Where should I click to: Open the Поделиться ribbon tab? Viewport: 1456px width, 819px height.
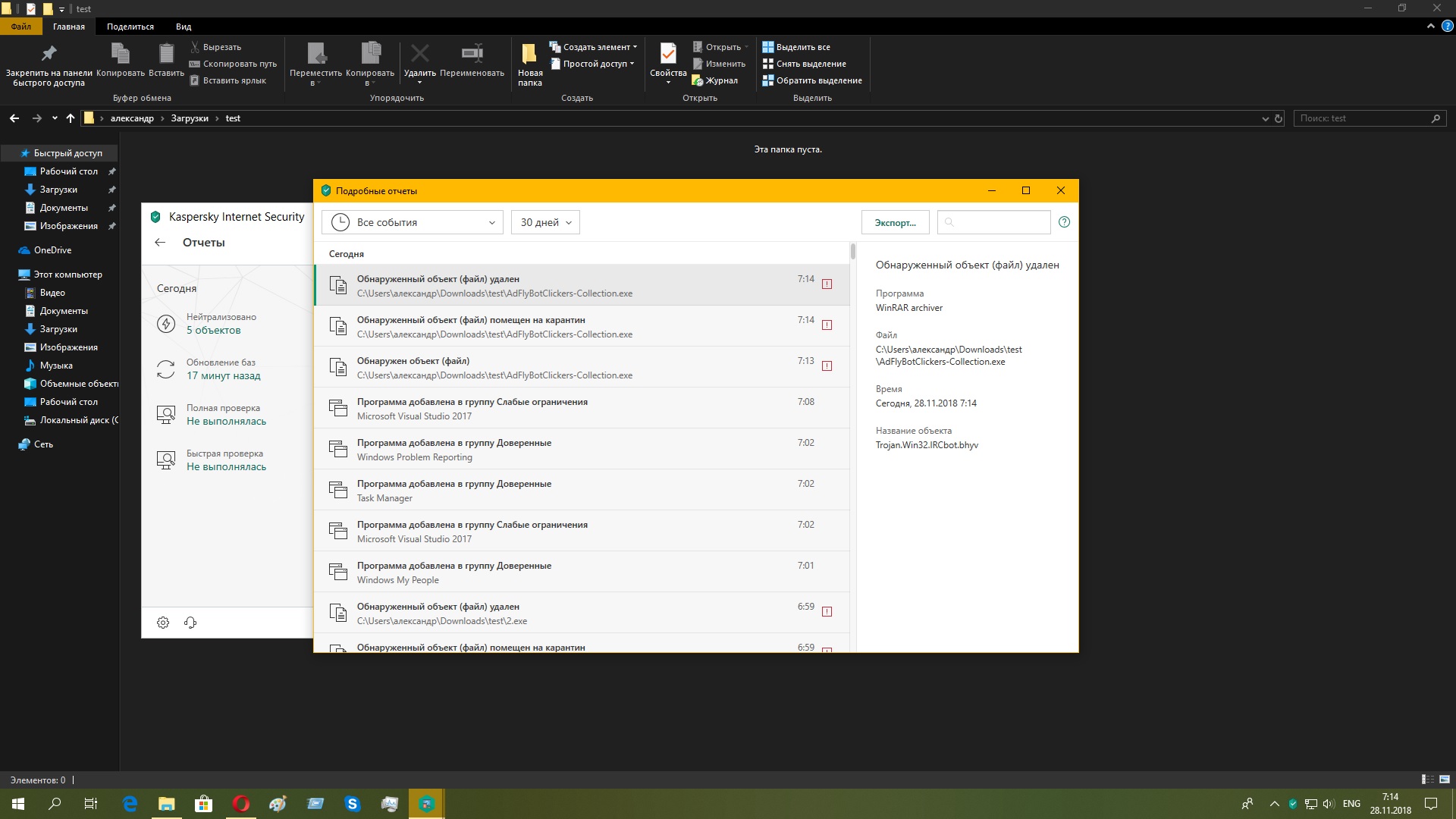pyautogui.click(x=130, y=27)
